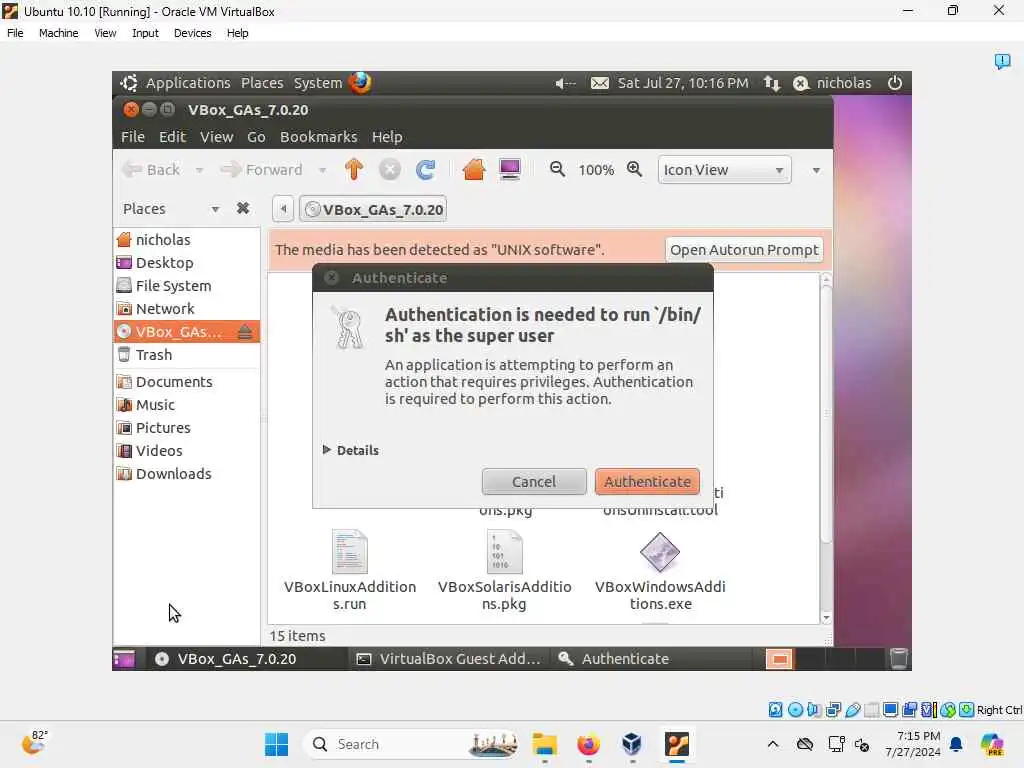Click the Authenticate button

coord(647,481)
